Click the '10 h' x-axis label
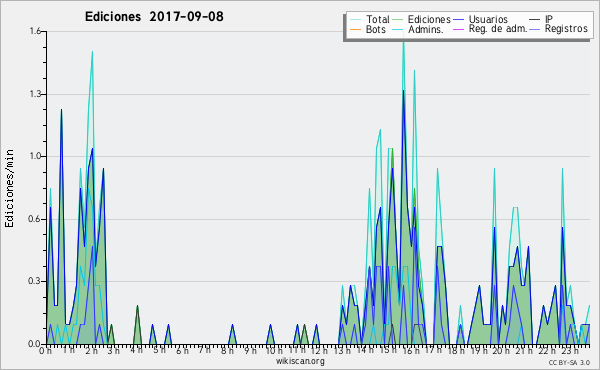 pos(273,350)
